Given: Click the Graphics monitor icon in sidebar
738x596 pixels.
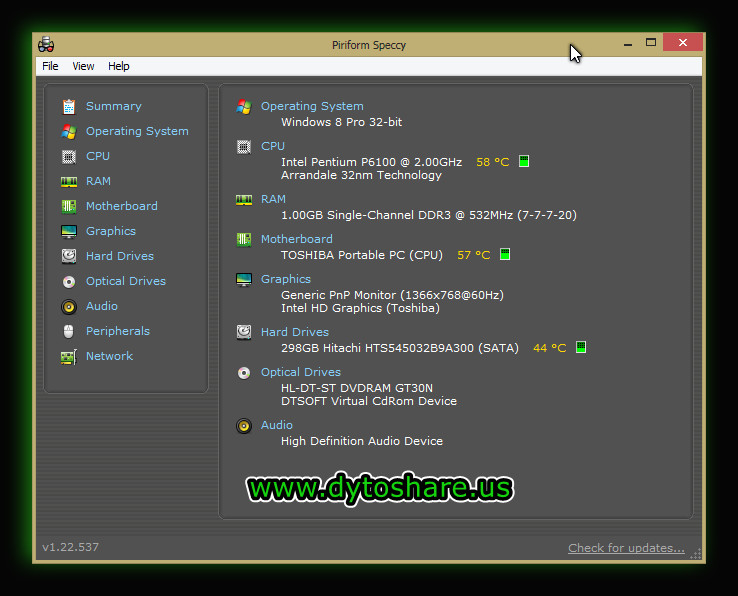Looking at the screenshot, I should tap(69, 231).
